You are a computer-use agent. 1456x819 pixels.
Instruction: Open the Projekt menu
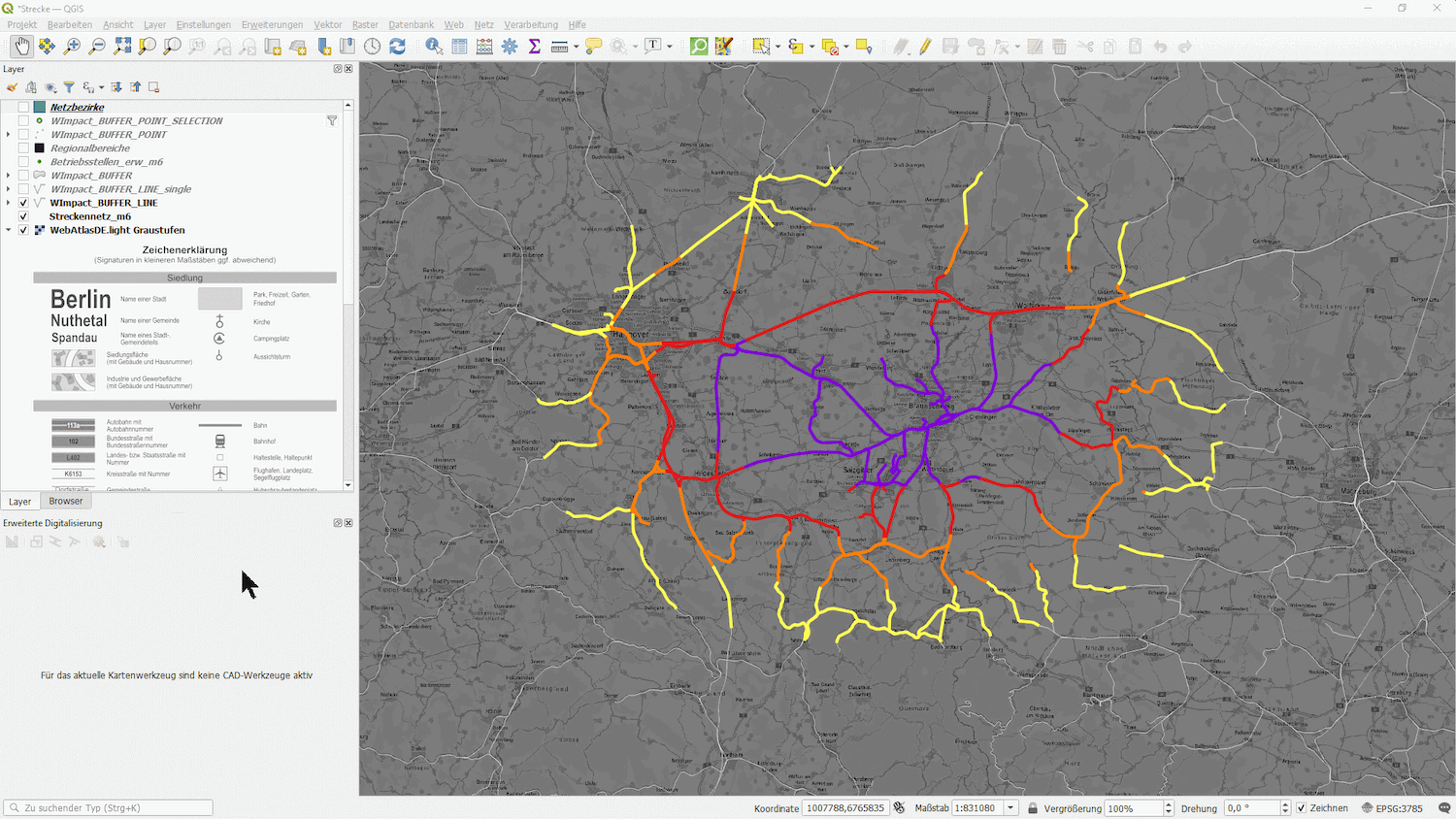click(x=21, y=24)
